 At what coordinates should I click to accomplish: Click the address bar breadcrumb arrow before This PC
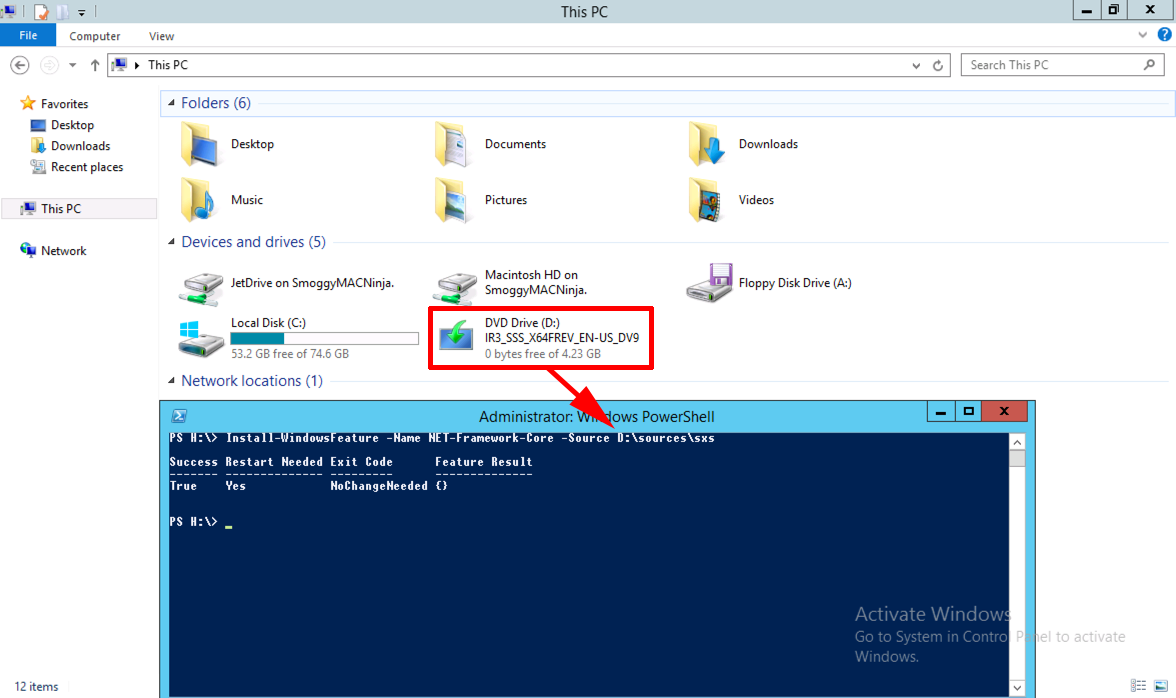click(137, 65)
